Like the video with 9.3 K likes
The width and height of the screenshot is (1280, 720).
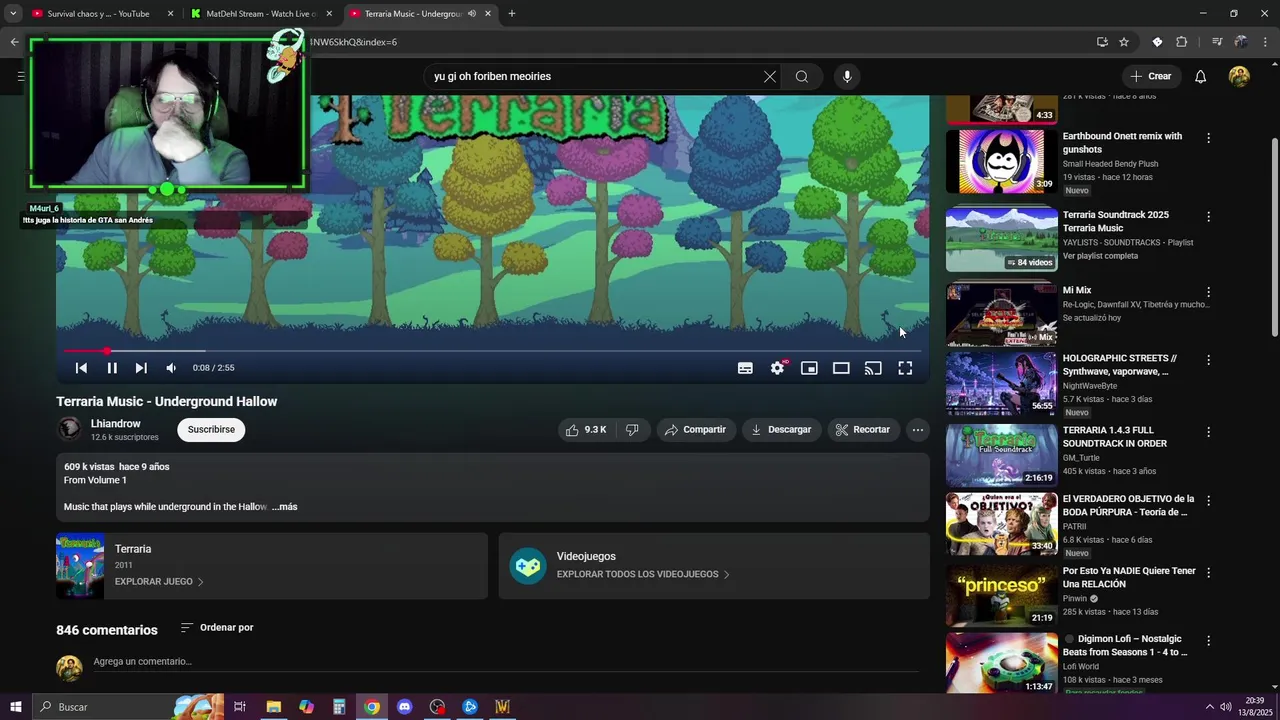point(586,430)
